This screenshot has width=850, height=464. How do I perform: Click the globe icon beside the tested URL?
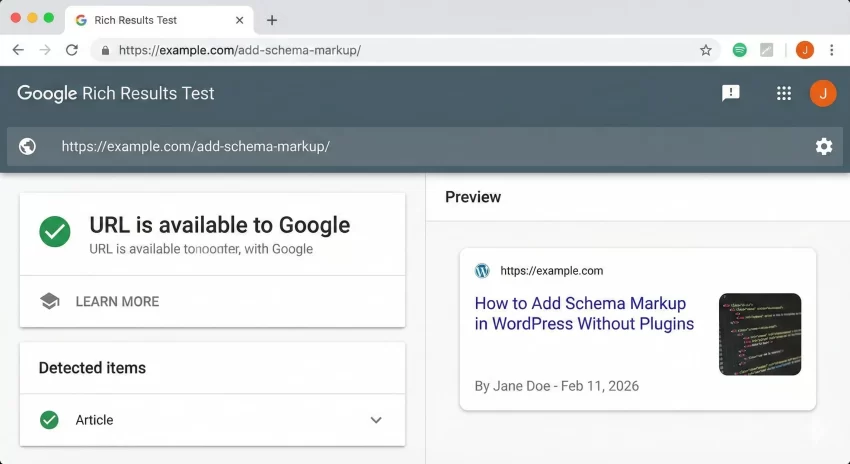27,146
